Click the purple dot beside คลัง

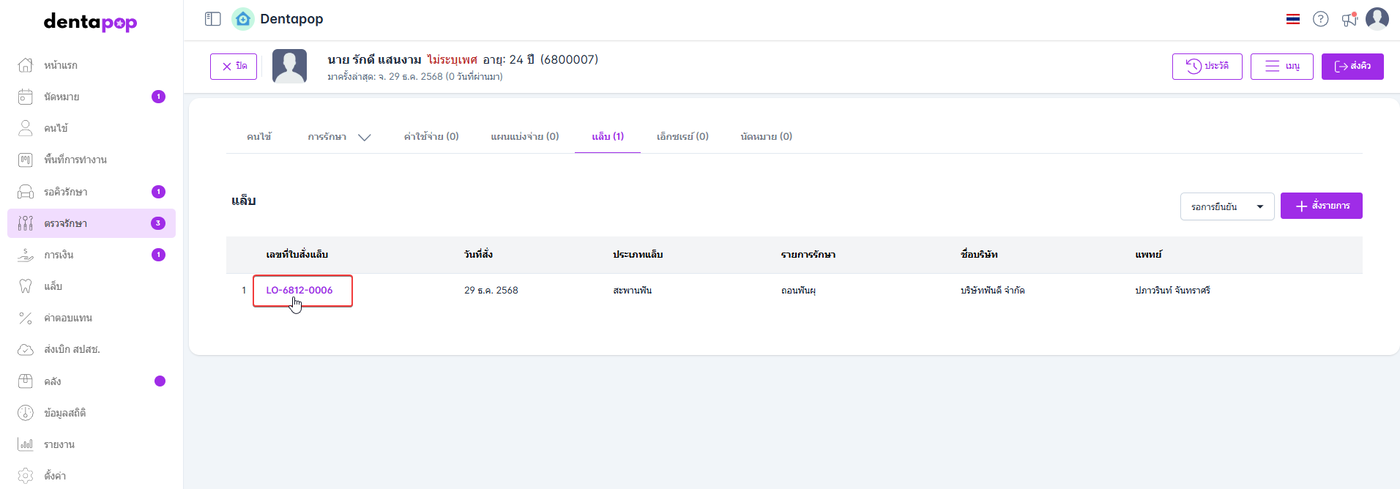tap(160, 381)
